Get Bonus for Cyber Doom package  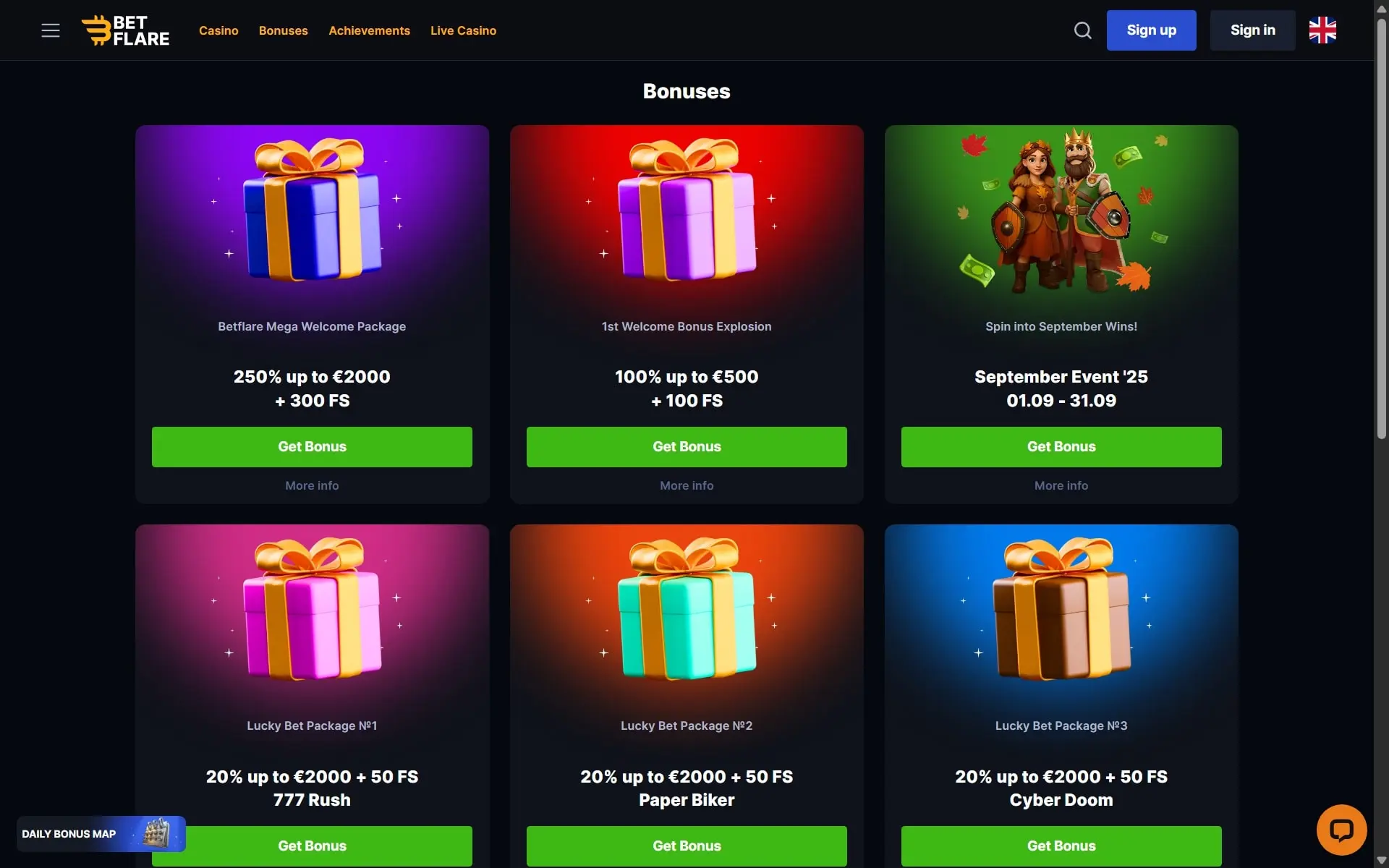(1061, 846)
